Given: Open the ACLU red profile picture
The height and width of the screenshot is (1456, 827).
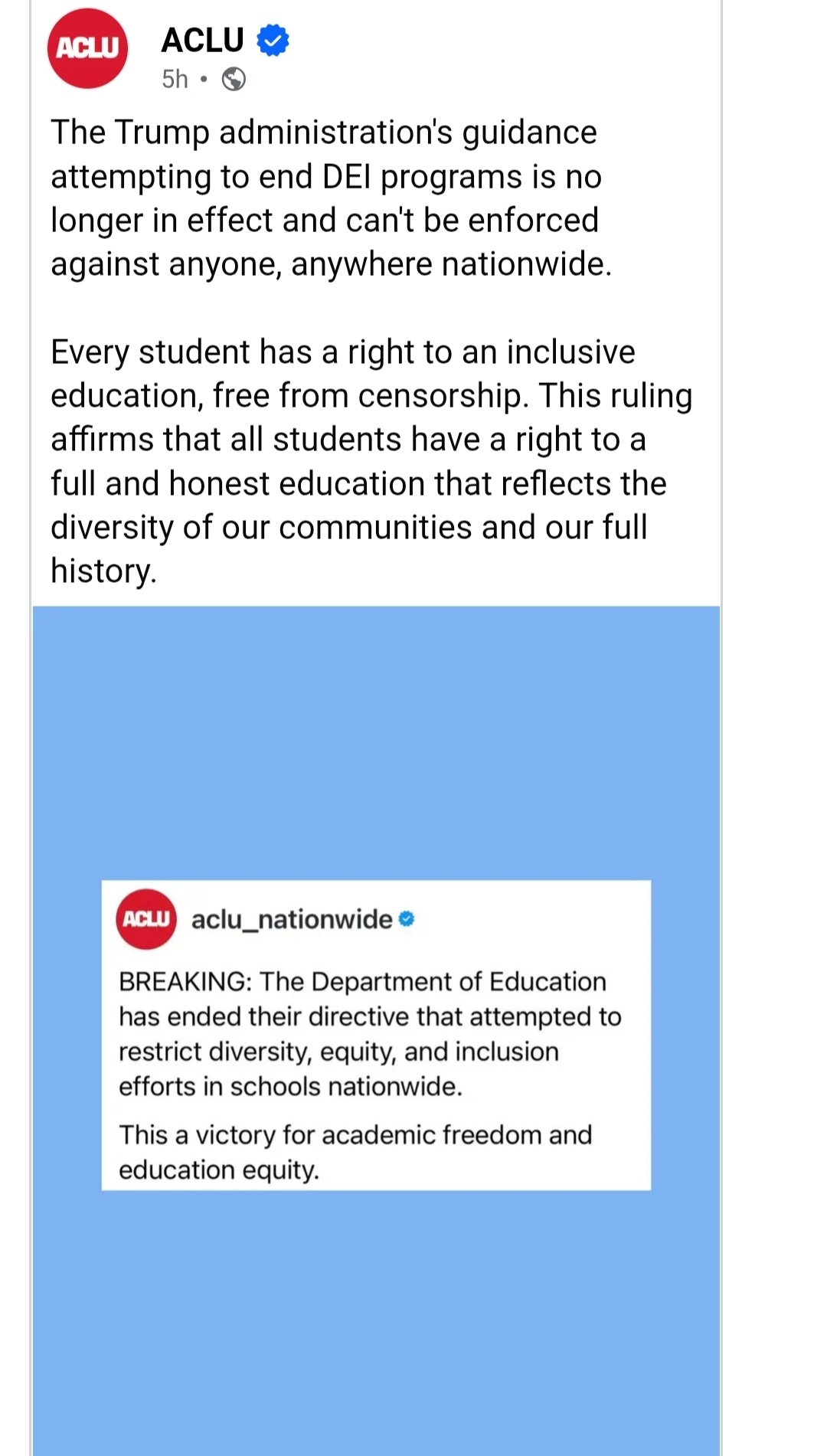Looking at the screenshot, I should coord(87,48).
